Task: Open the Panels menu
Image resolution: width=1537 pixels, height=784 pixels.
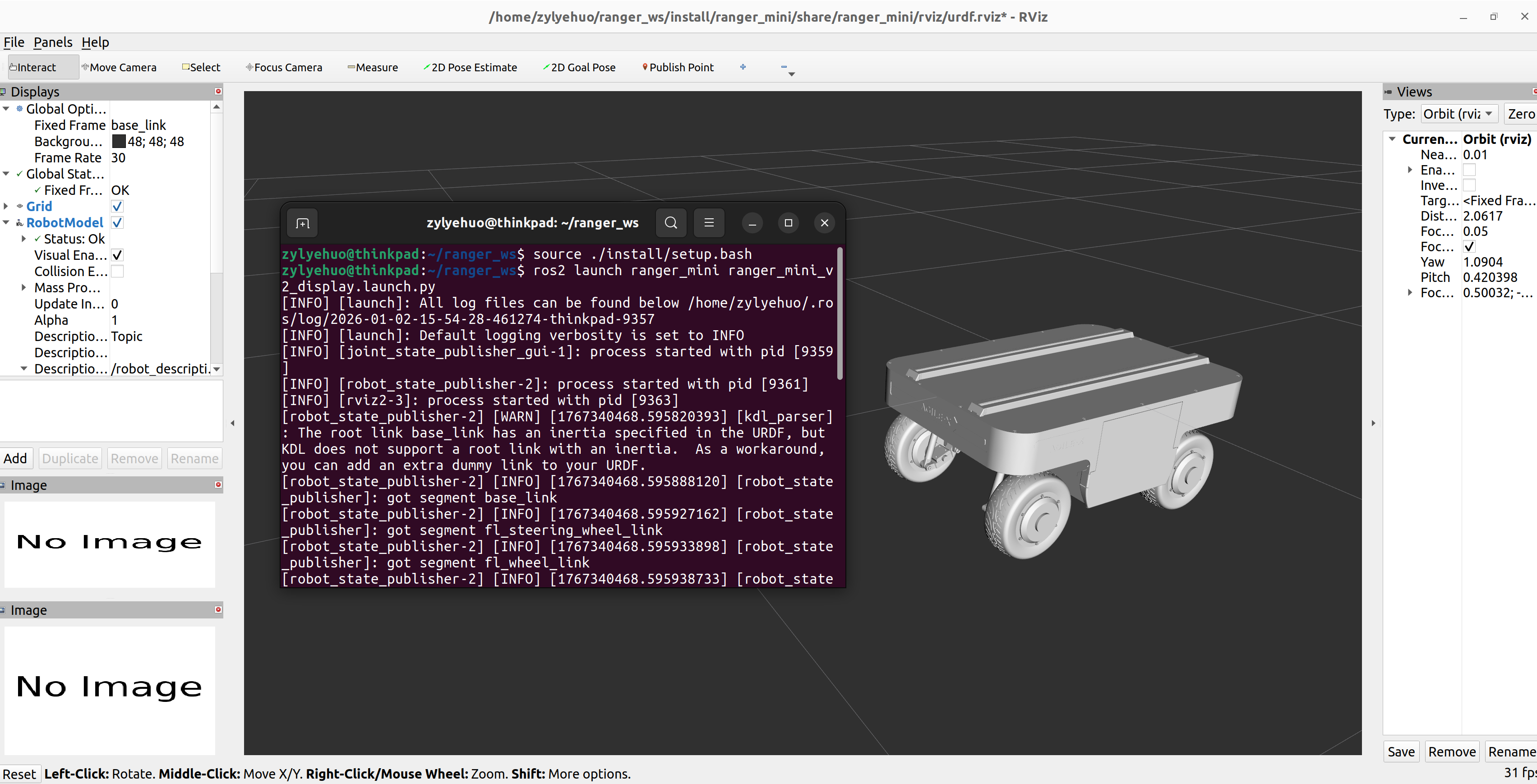Action: click(x=52, y=42)
